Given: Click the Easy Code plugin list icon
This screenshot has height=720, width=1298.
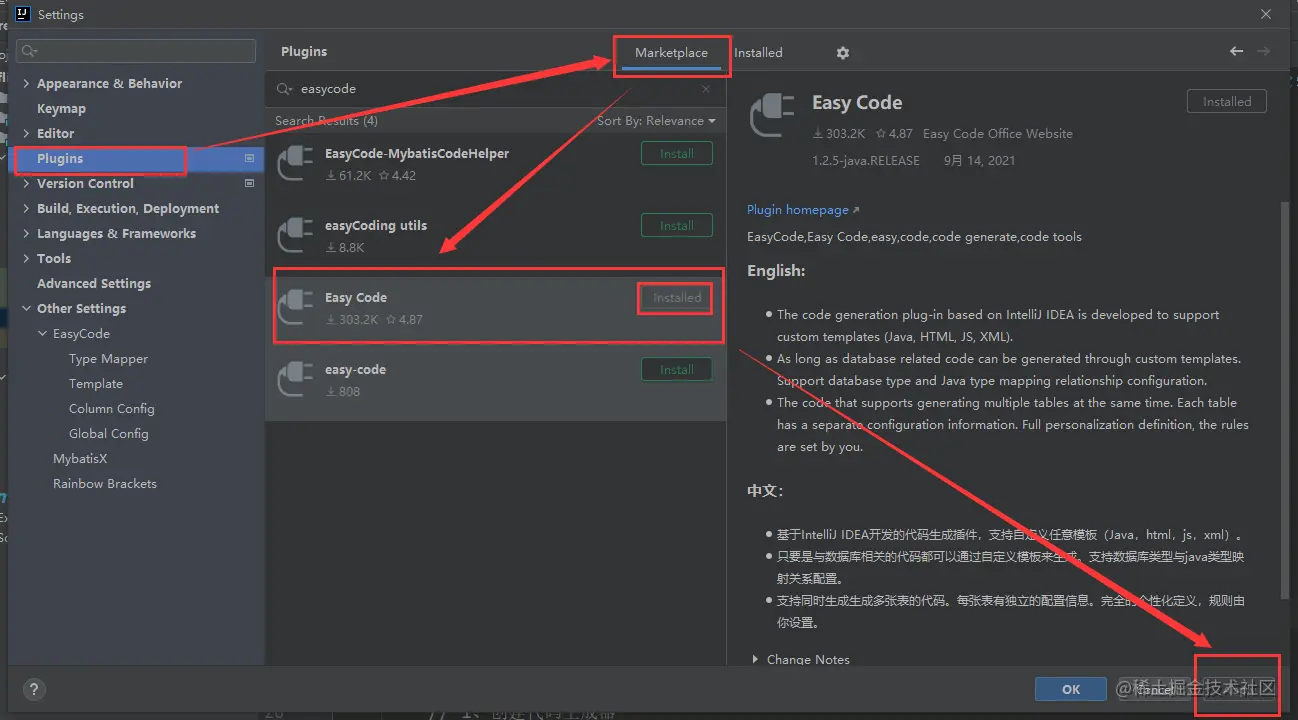Looking at the screenshot, I should tap(295, 308).
